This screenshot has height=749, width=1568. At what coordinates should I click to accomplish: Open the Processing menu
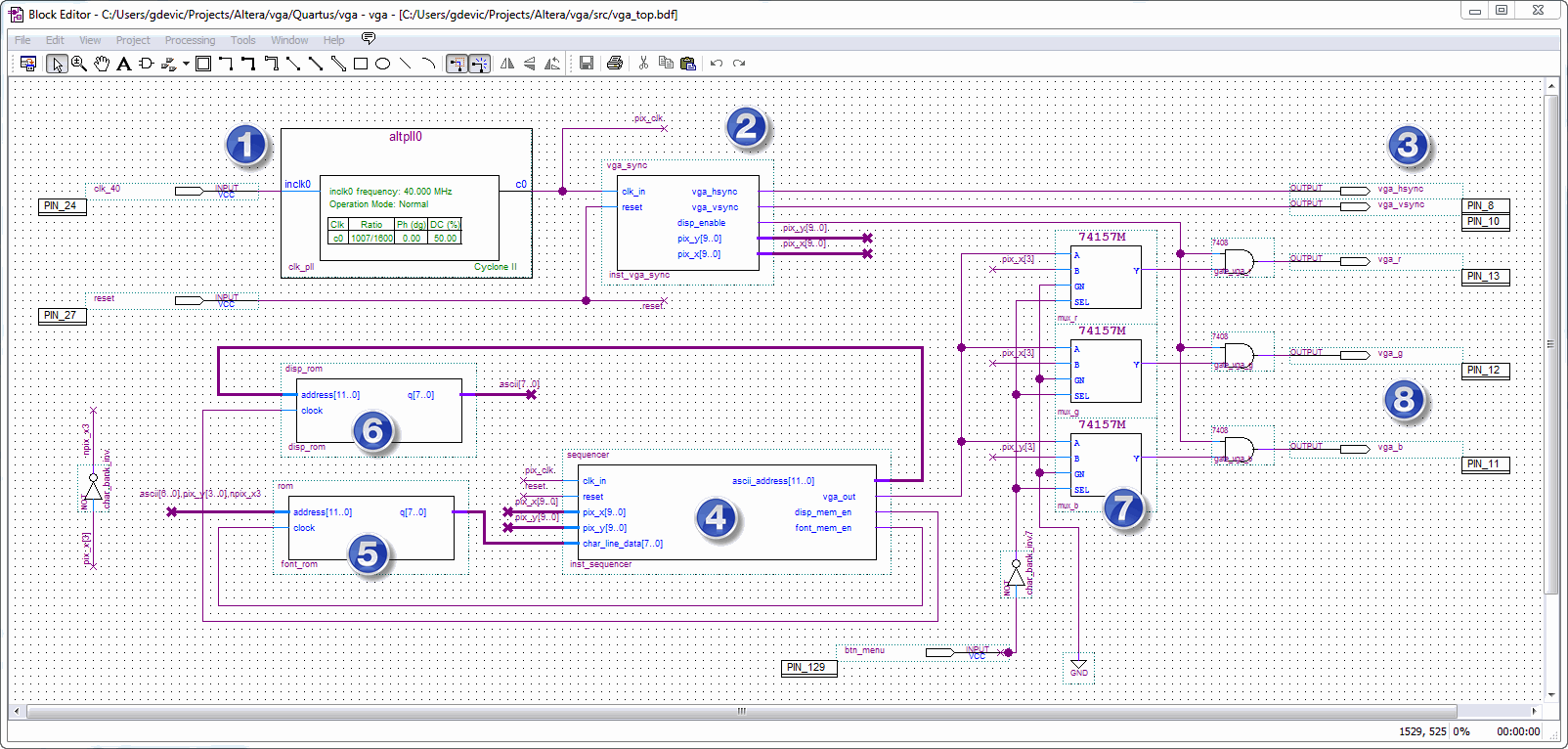190,40
